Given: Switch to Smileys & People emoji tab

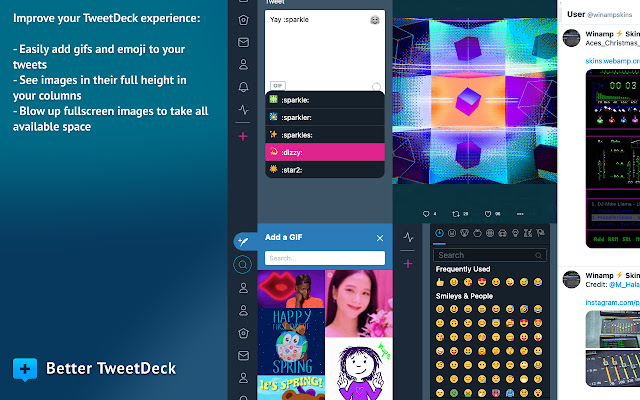Looking at the screenshot, I should click(452, 233).
